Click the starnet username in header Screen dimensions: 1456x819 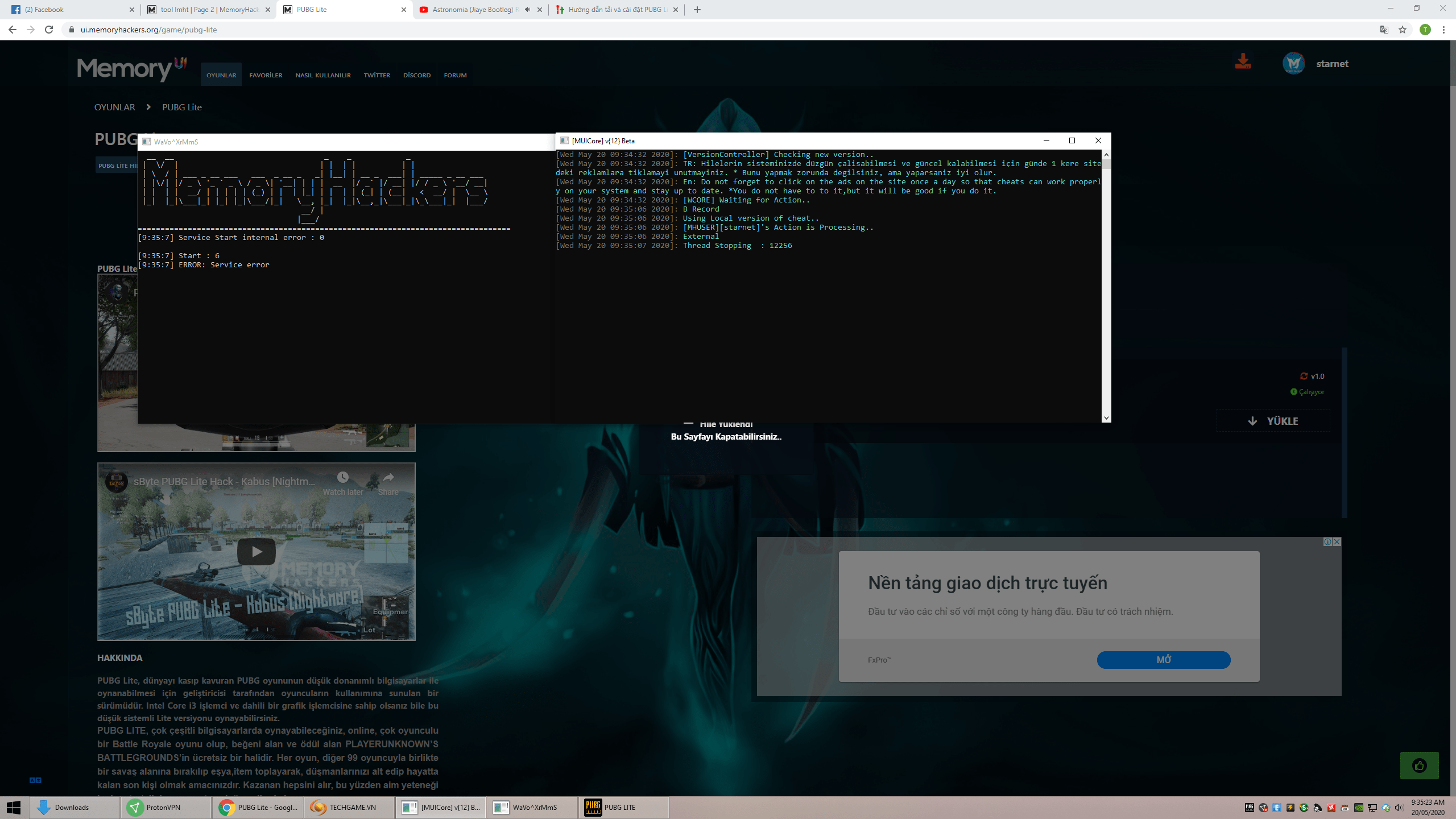coord(1332,64)
